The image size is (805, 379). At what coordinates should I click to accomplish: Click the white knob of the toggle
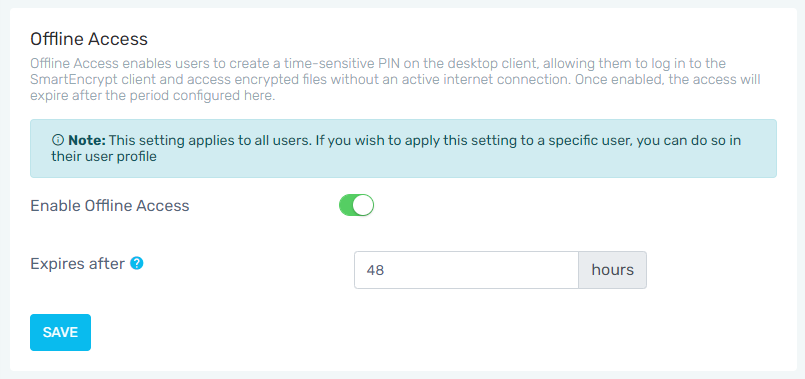(364, 205)
